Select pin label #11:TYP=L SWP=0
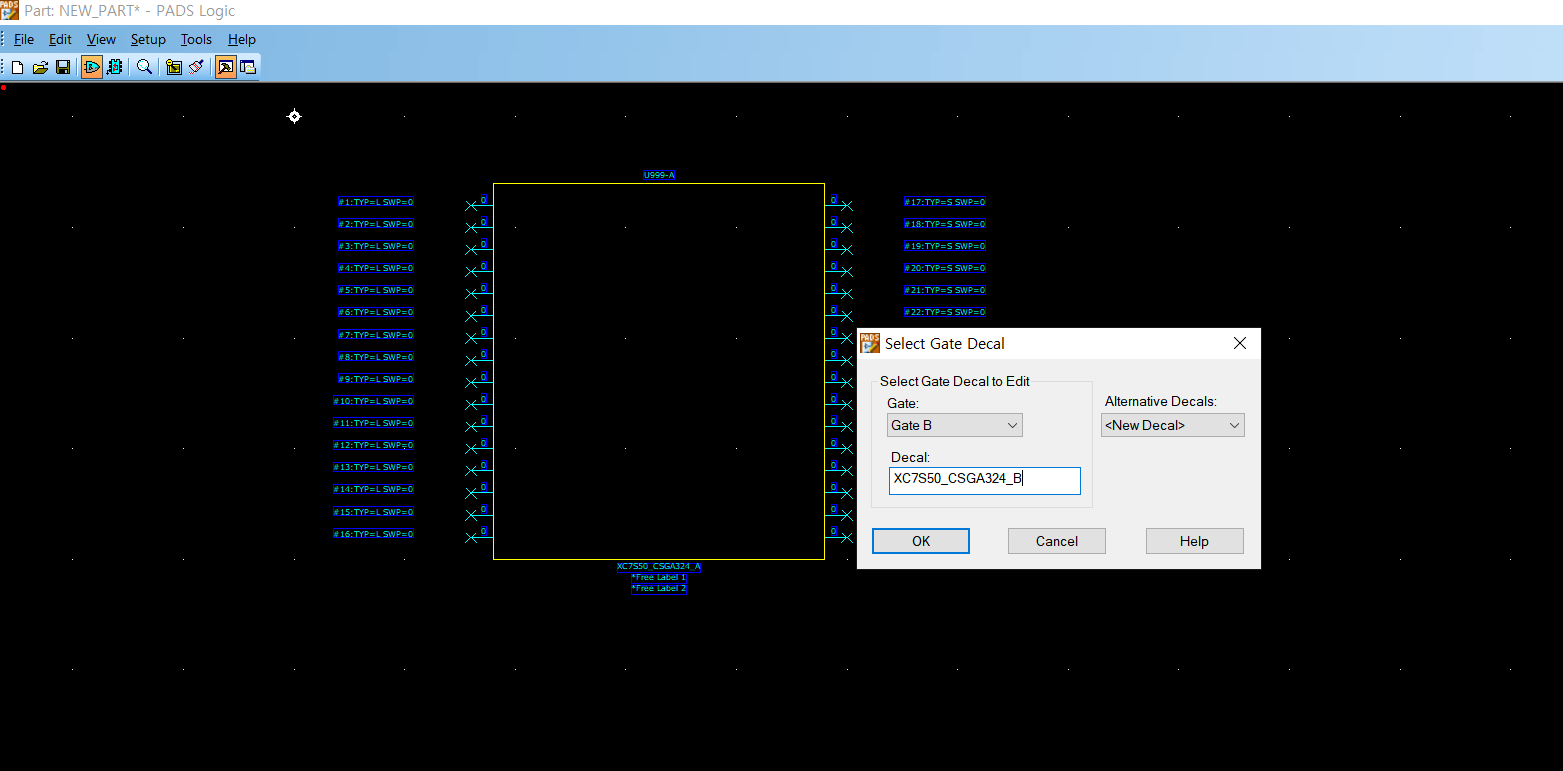Viewport: 1563px width, 771px height. pos(373,423)
